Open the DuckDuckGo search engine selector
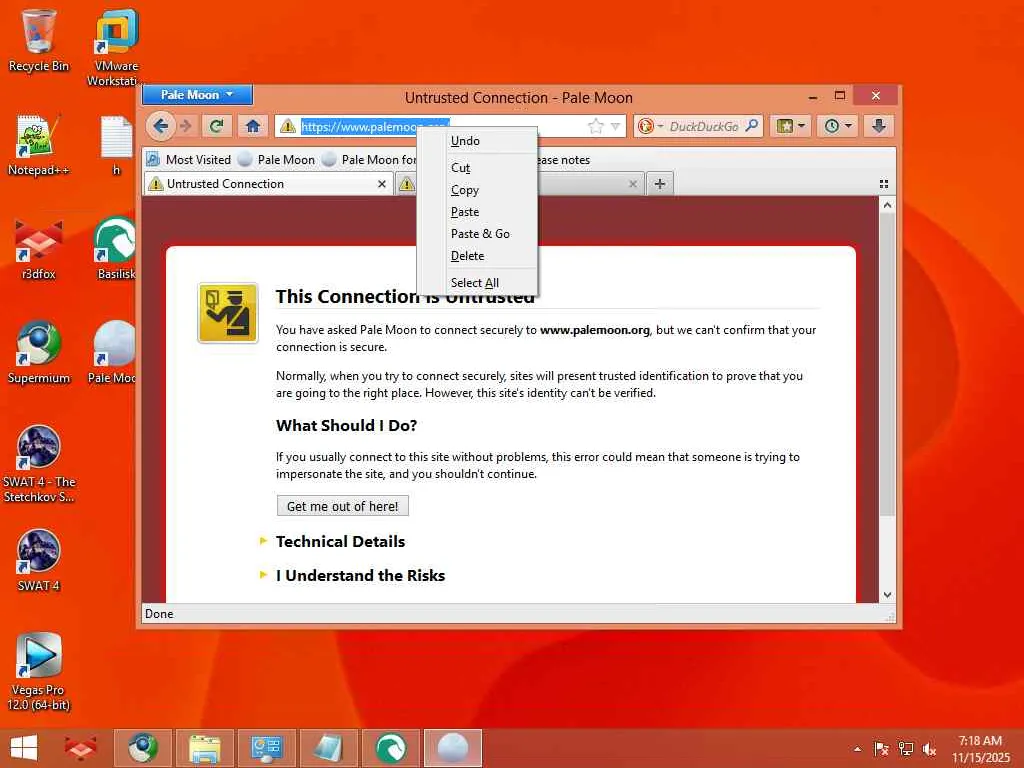Image resolution: width=1024 pixels, height=768 pixels. tap(650, 126)
